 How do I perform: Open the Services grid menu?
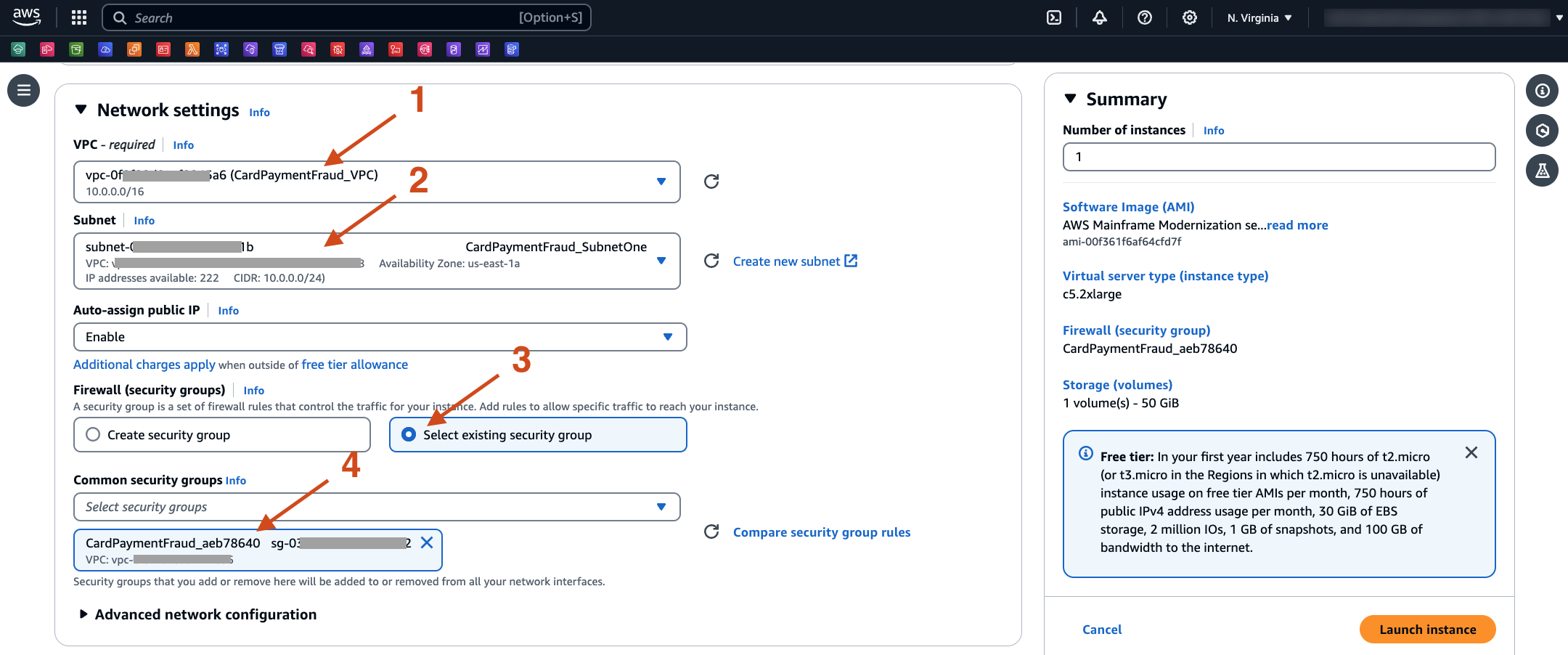coord(79,17)
